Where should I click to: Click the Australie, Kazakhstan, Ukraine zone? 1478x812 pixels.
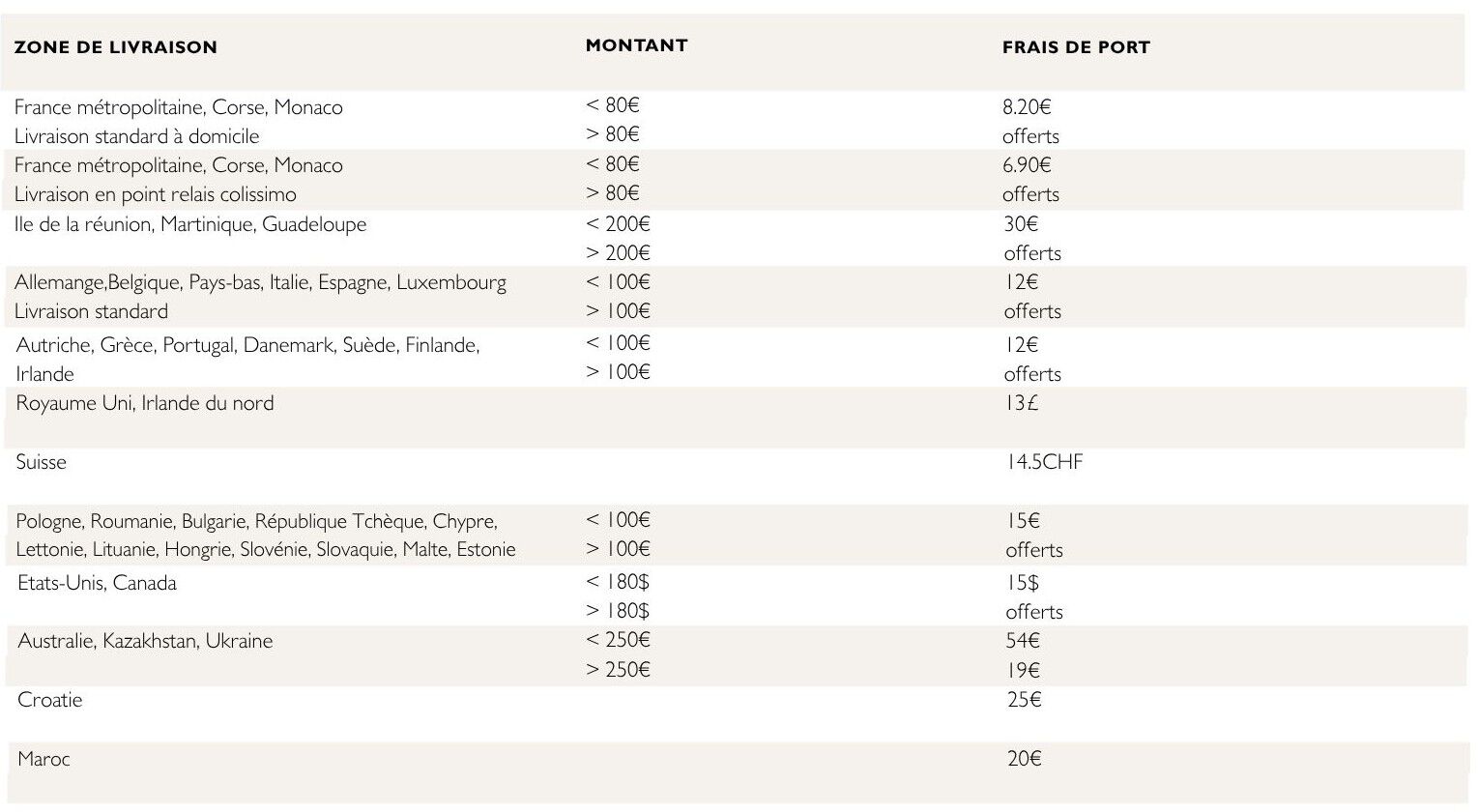[x=145, y=641]
